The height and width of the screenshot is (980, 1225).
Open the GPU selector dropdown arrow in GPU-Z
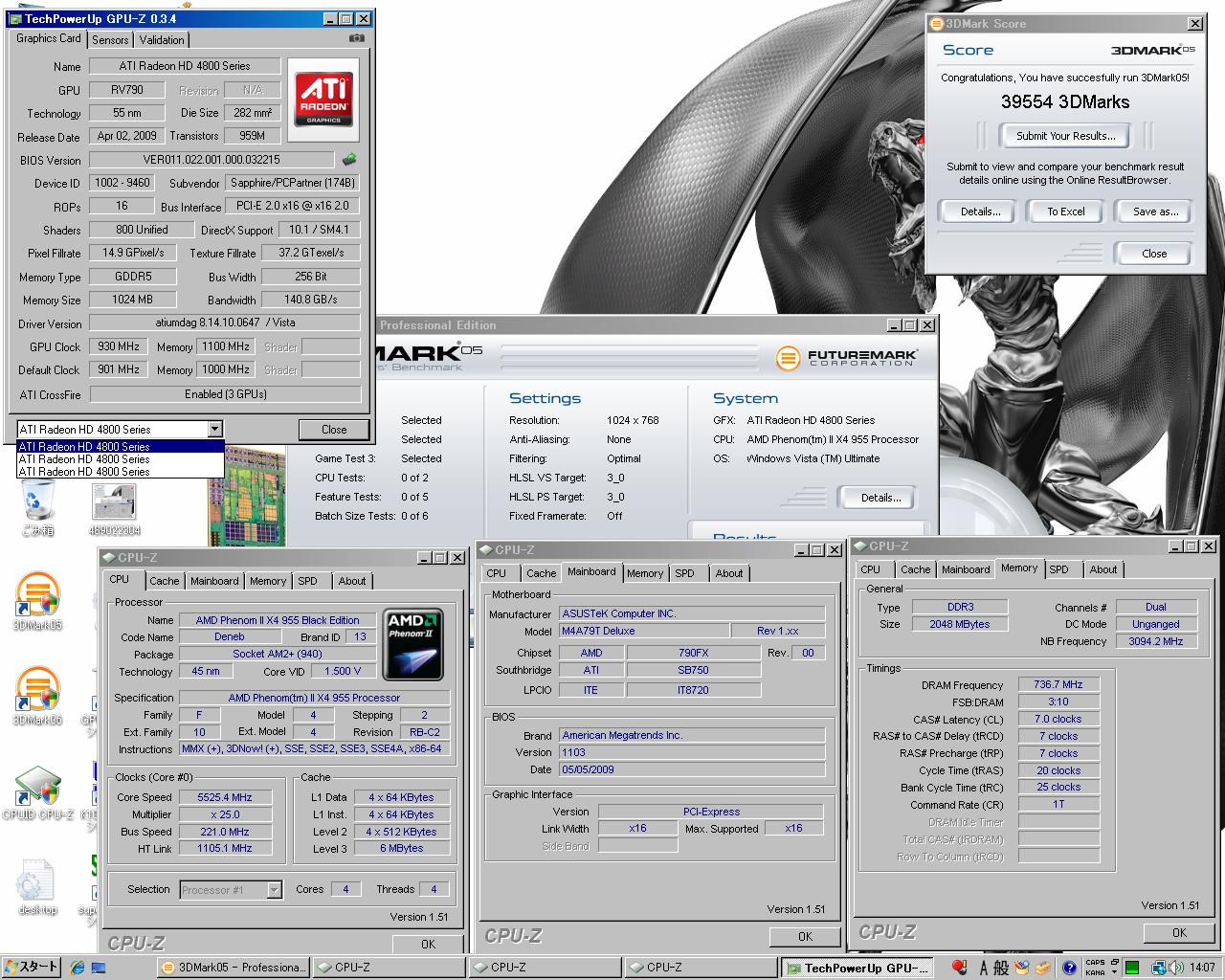pyautogui.click(x=214, y=429)
